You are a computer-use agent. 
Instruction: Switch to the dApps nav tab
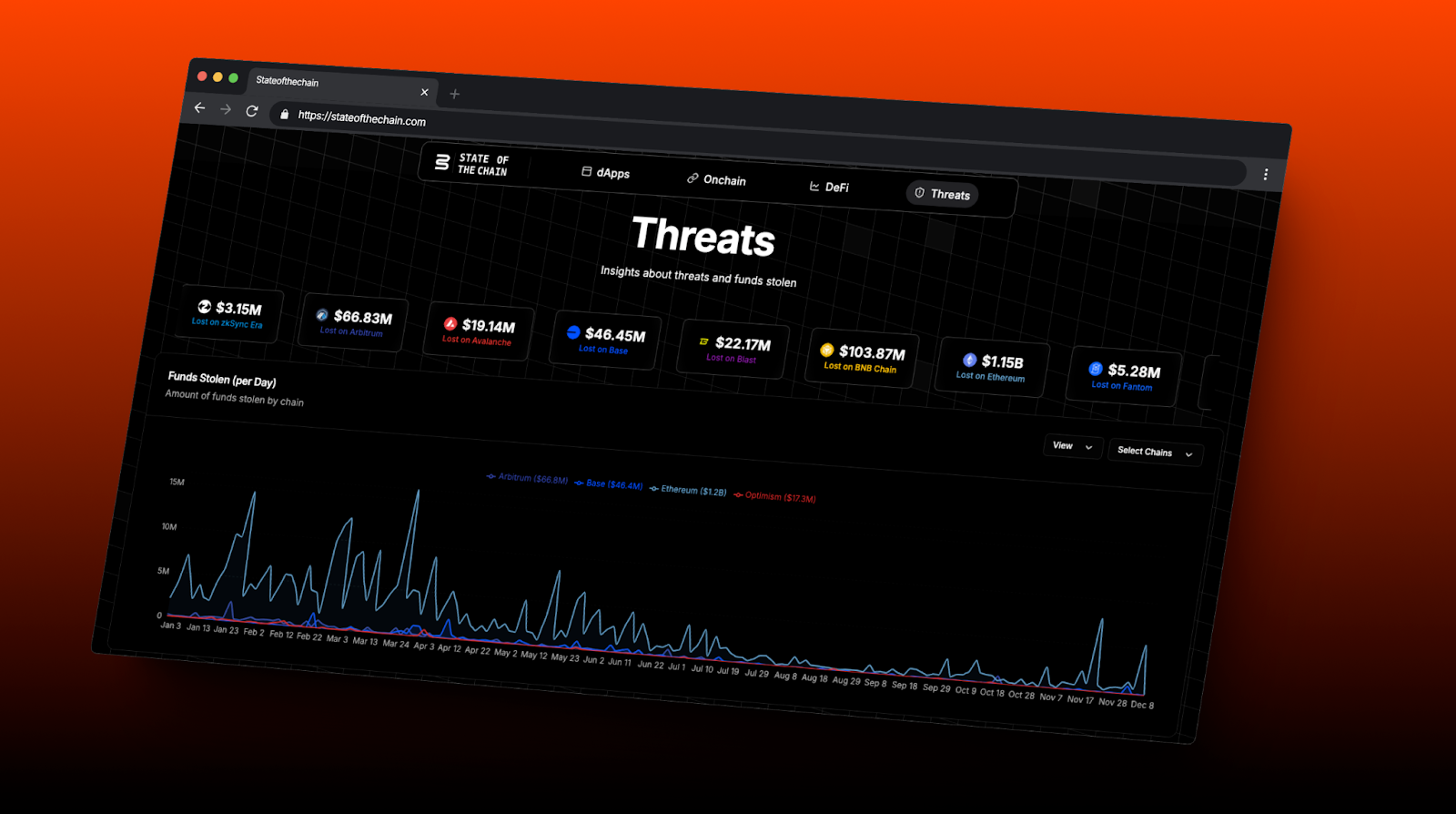(x=605, y=173)
